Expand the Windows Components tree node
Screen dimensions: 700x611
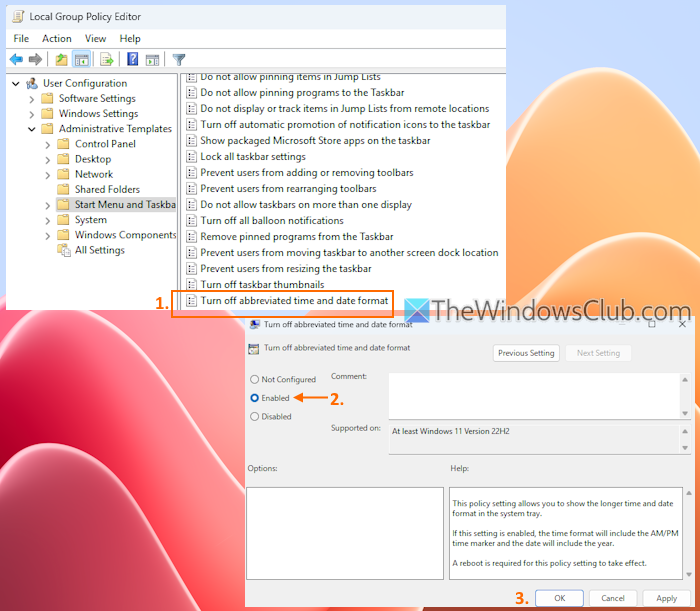(48, 235)
